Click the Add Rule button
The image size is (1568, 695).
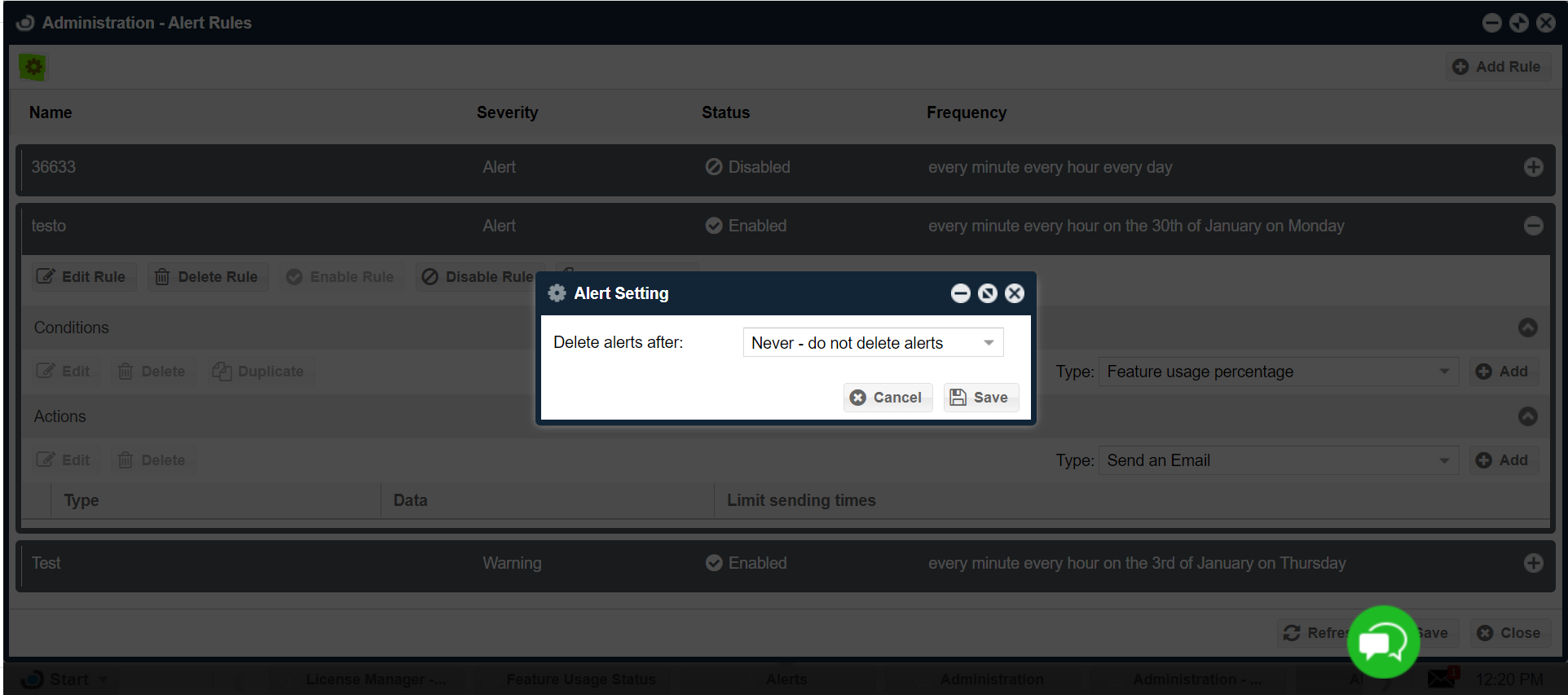pos(1499,67)
